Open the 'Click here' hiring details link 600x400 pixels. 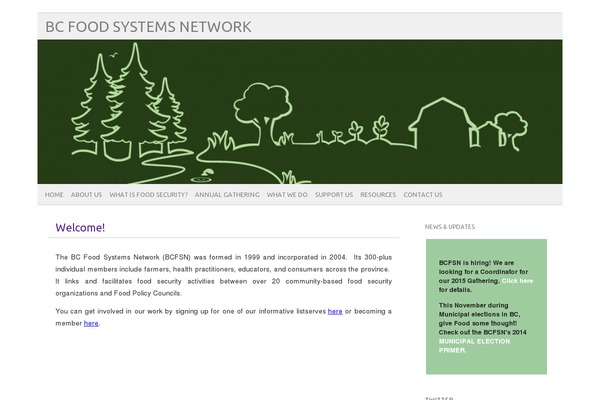[517, 281]
